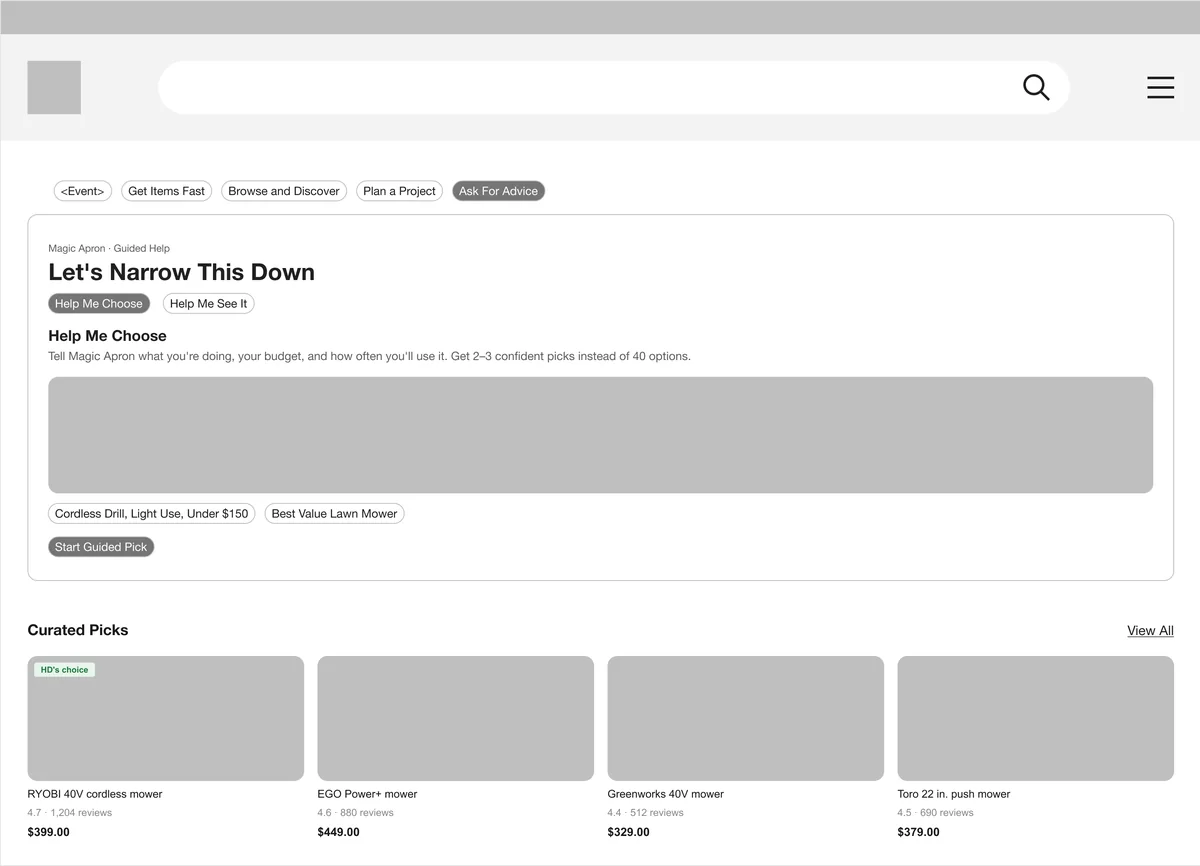Switch to Help Me See It pill
This screenshot has width=1200, height=866.
[208, 304]
